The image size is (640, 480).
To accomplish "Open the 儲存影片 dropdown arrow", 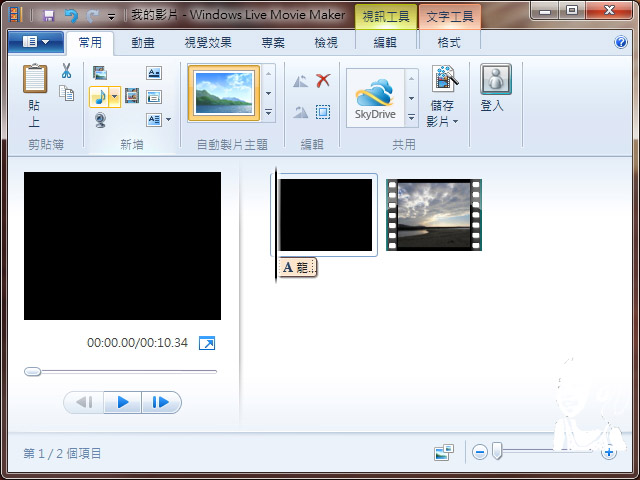I will 455,121.
